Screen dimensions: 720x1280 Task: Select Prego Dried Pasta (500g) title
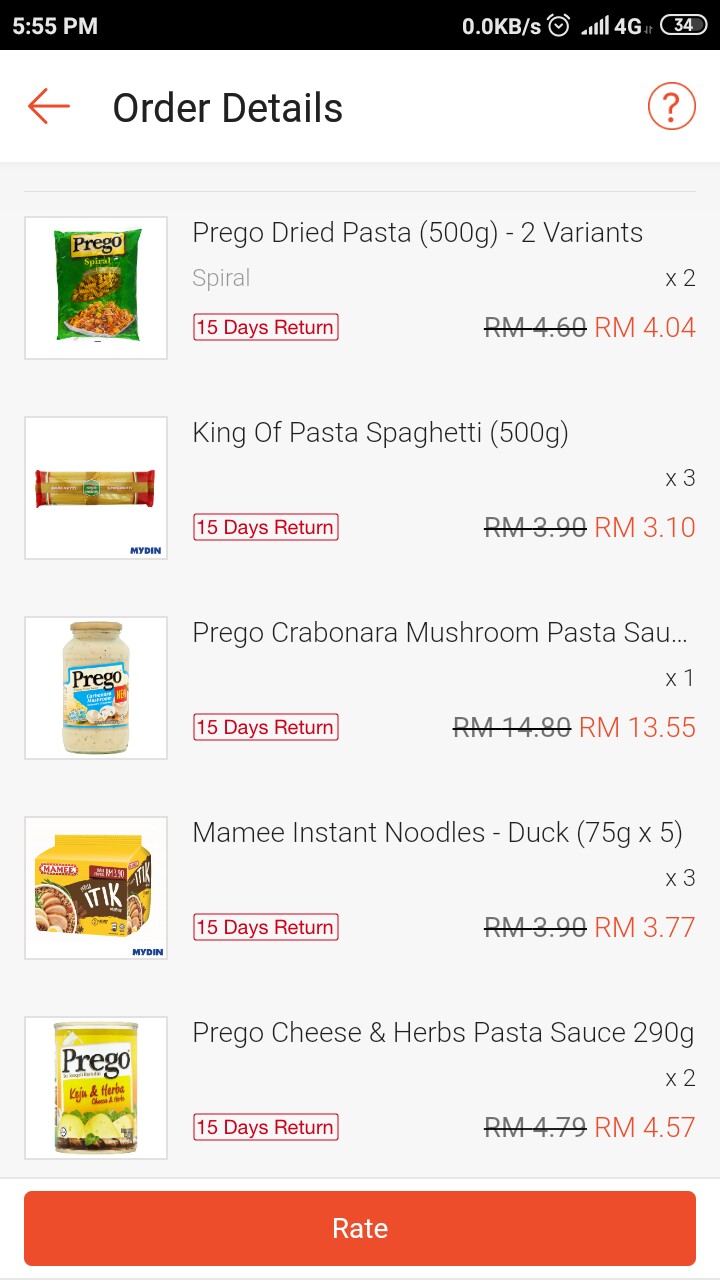coord(417,233)
